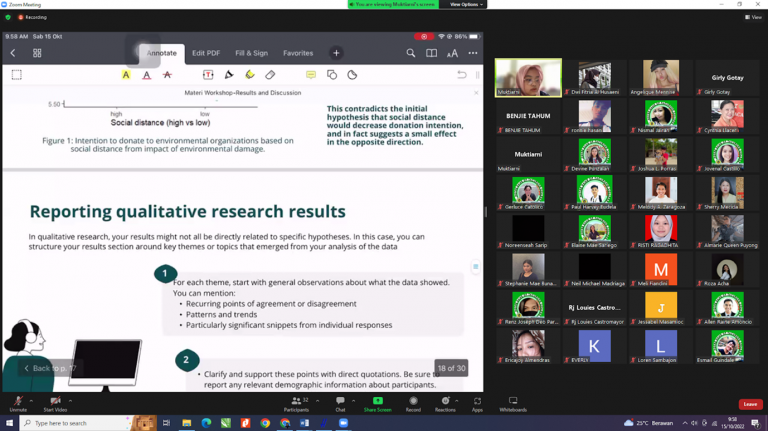
Task: Switch to the Annotate tab
Action: (162, 53)
